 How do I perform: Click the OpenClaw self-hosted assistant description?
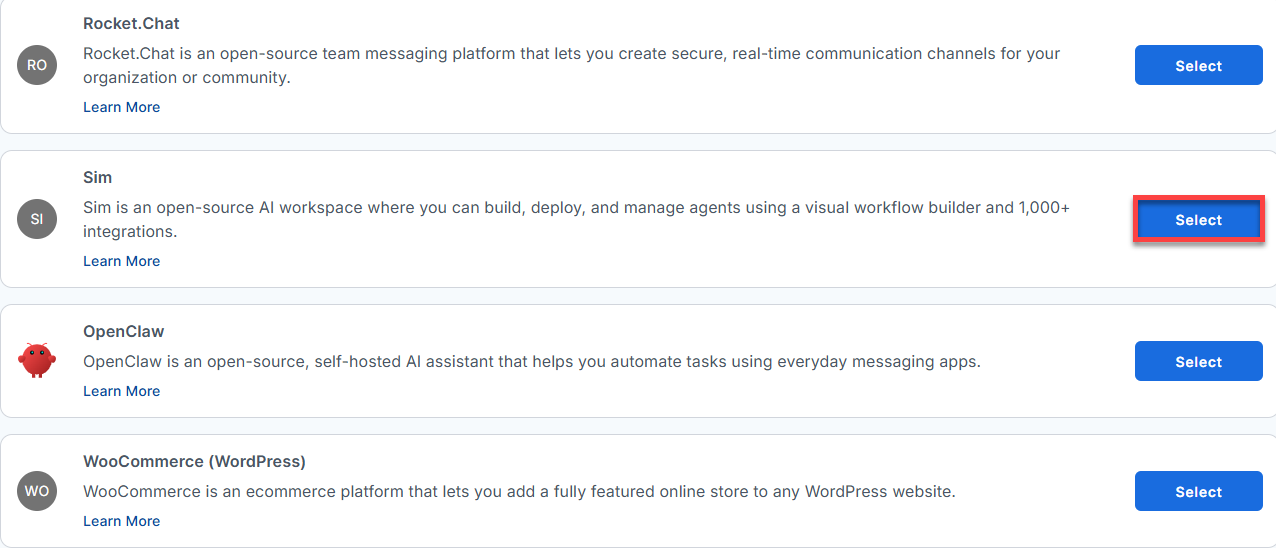coord(531,361)
